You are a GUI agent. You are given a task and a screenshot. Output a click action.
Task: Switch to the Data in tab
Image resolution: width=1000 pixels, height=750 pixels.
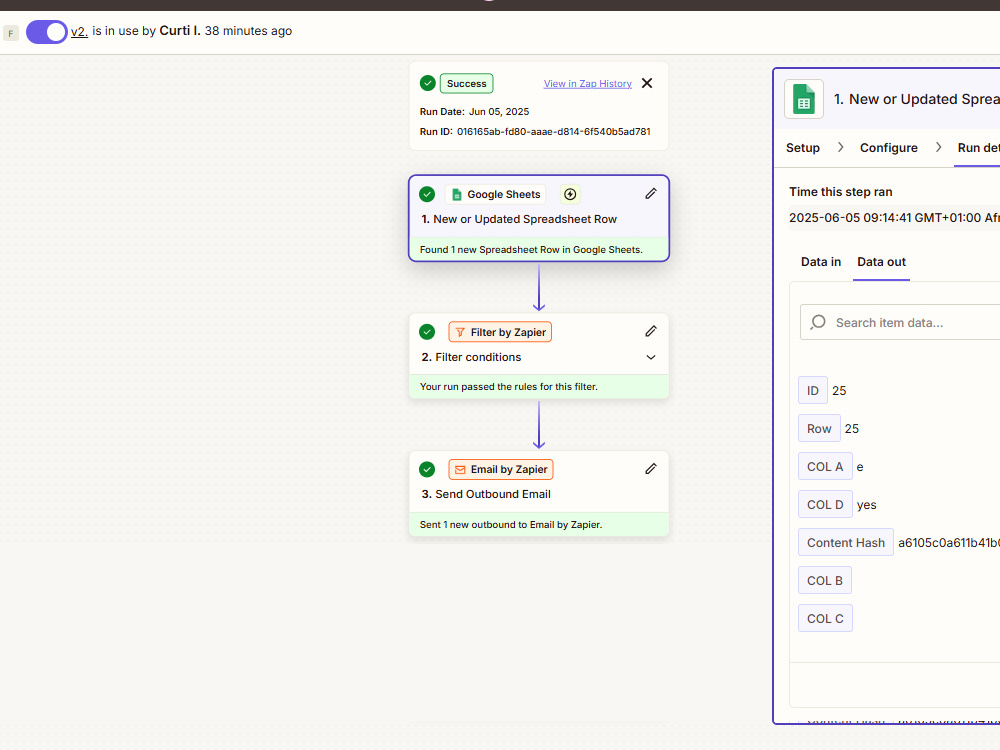(x=821, y=262)
